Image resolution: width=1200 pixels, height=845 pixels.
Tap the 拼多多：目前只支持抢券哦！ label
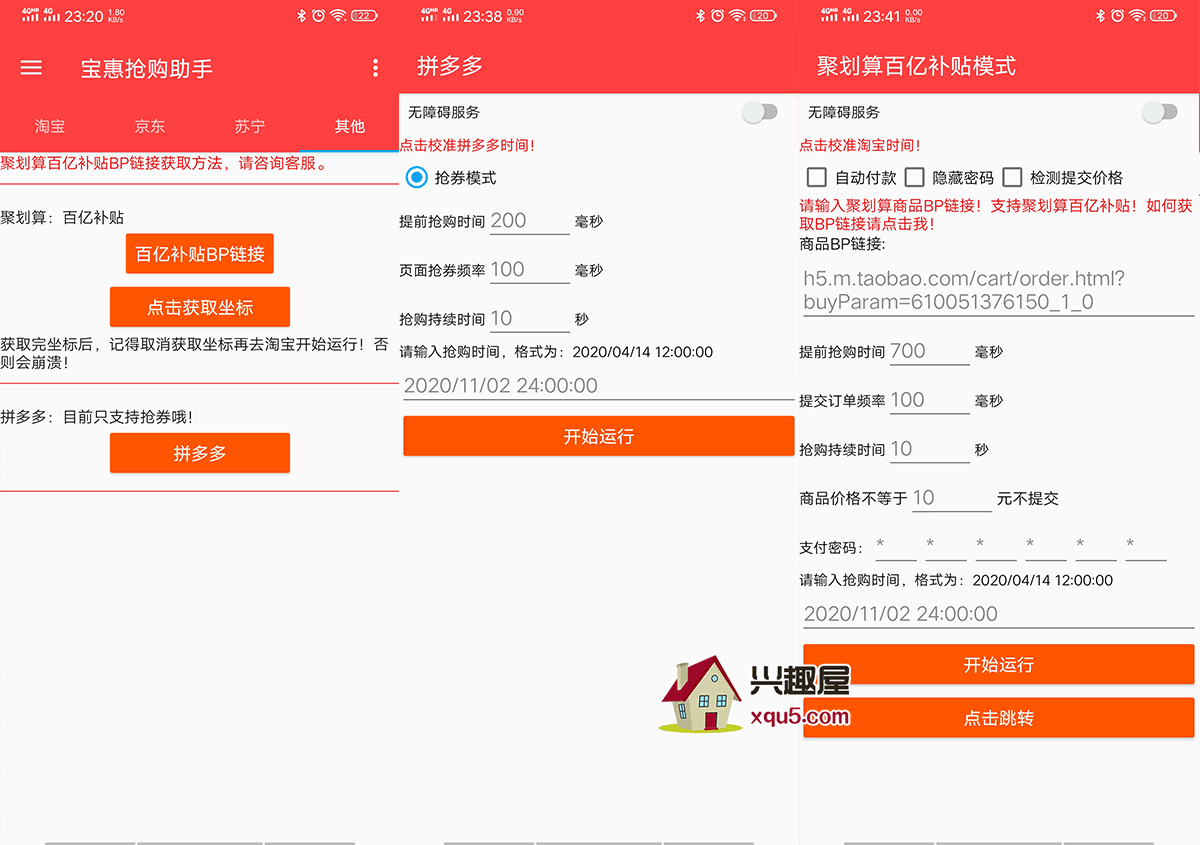pos(96,416)
